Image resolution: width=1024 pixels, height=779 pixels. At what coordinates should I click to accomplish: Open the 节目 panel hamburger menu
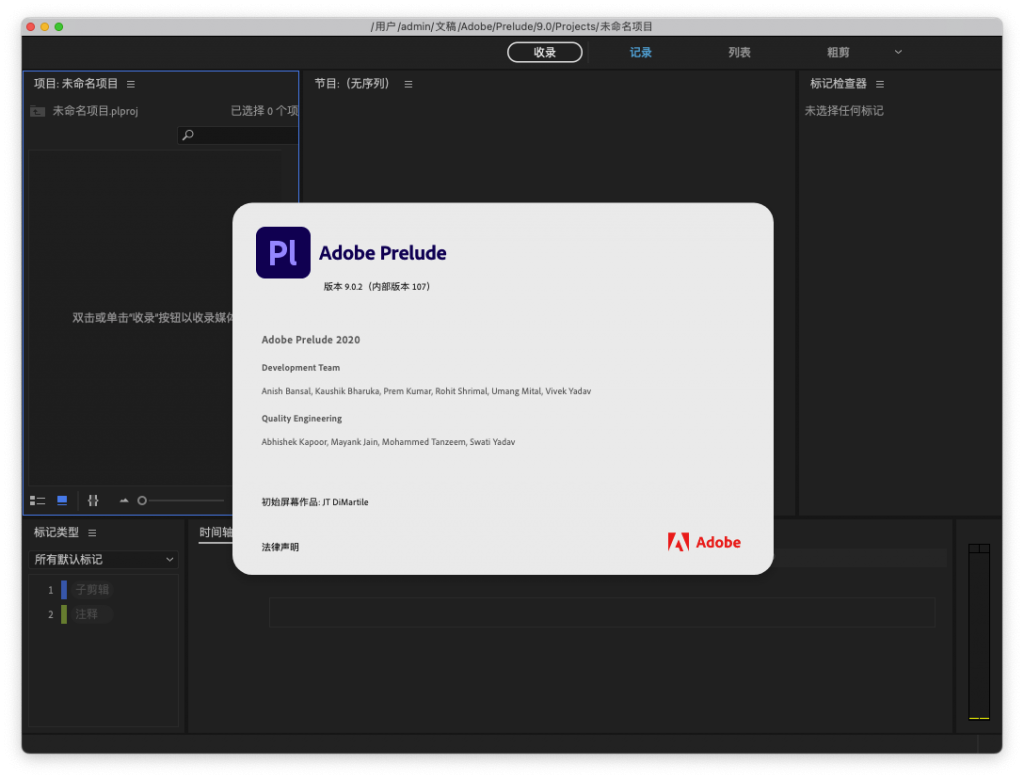tap(408, 84)
